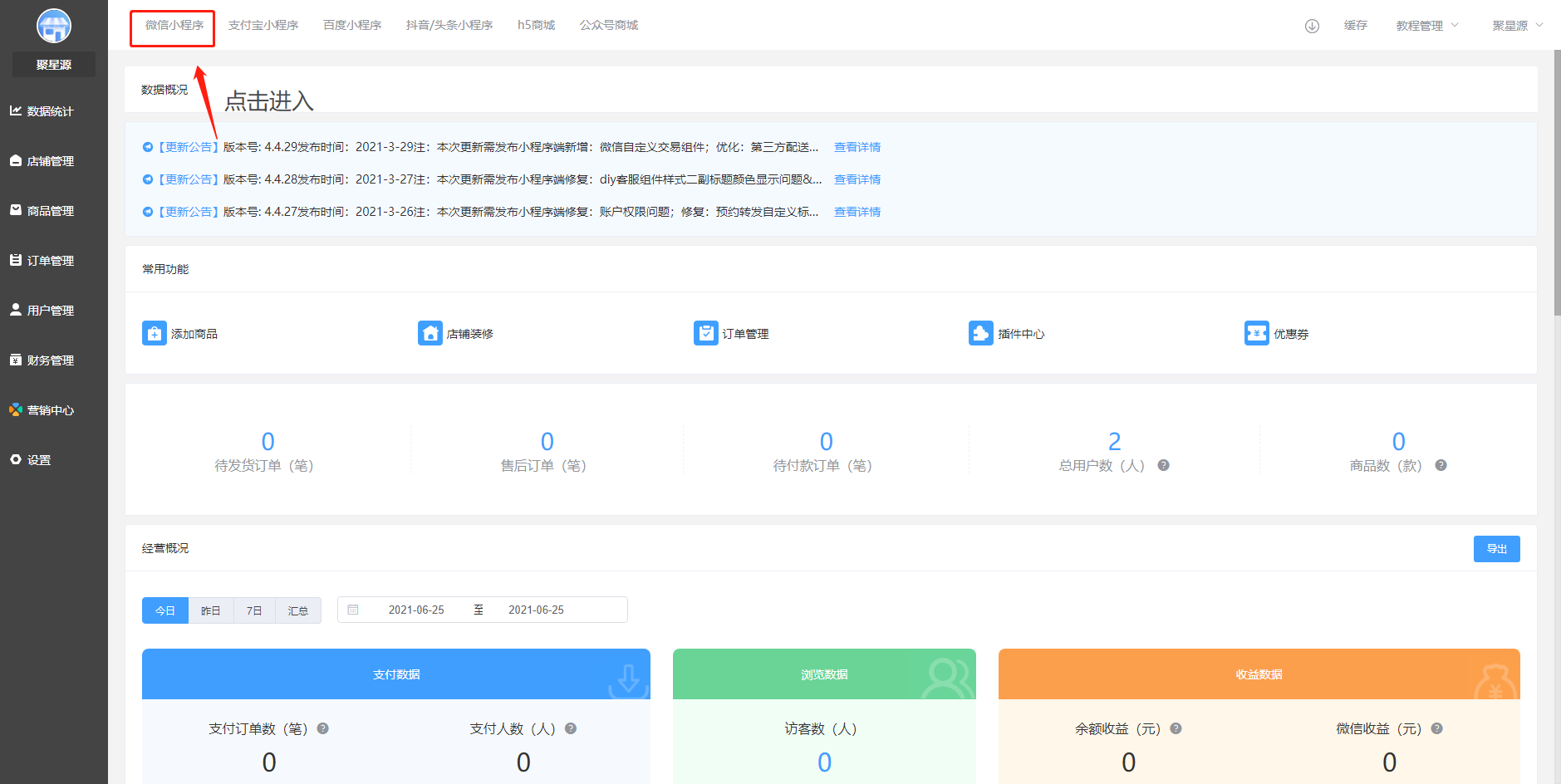The image size is (1561, 784).
Task: Click the 支付数据 card header
Action: coord(396,674)
